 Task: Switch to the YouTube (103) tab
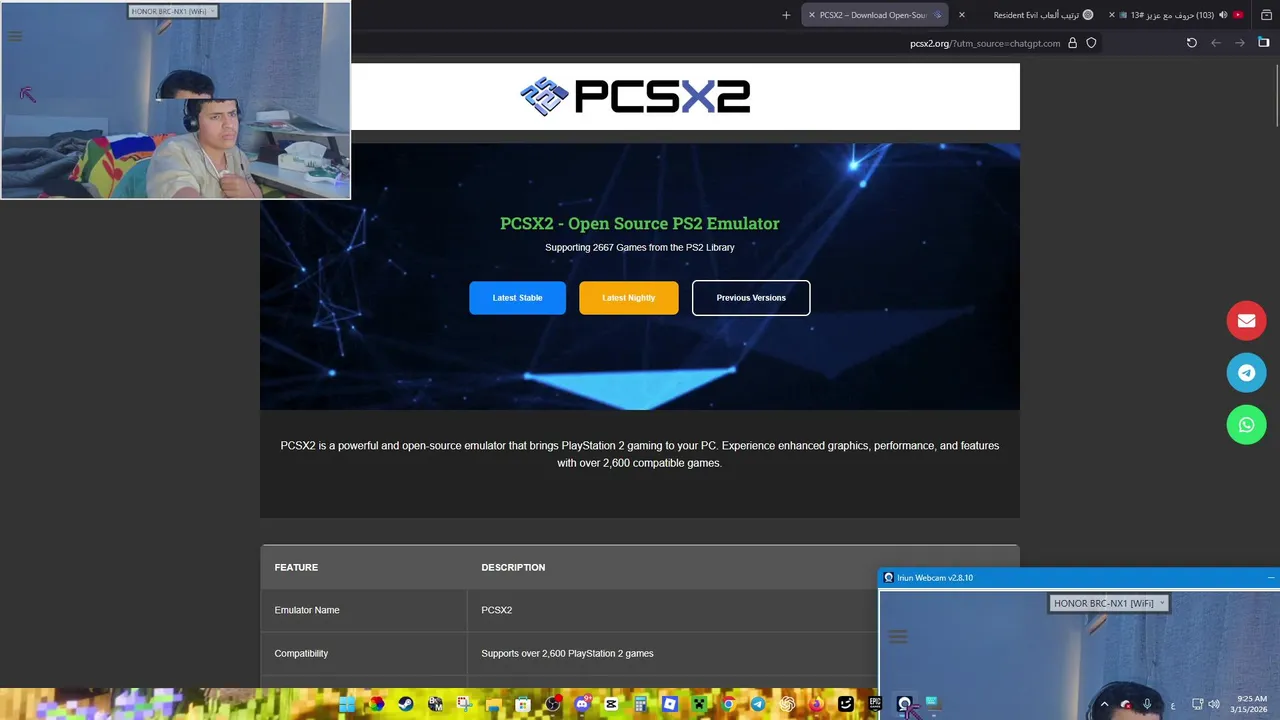[x=1180, y=15]
